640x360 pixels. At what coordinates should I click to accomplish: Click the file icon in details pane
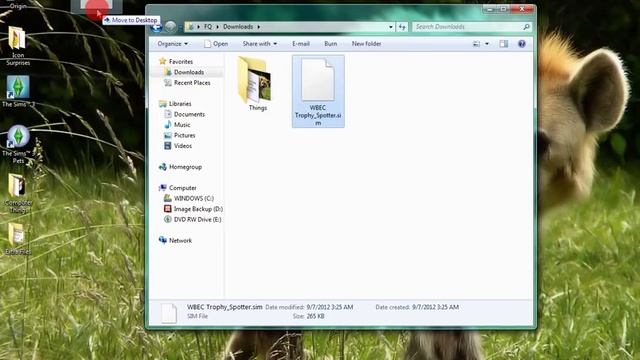point(169,313)
